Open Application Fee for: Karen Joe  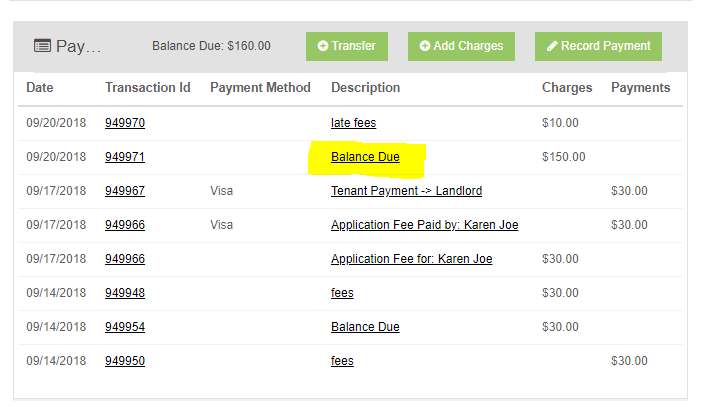point(411,259)
